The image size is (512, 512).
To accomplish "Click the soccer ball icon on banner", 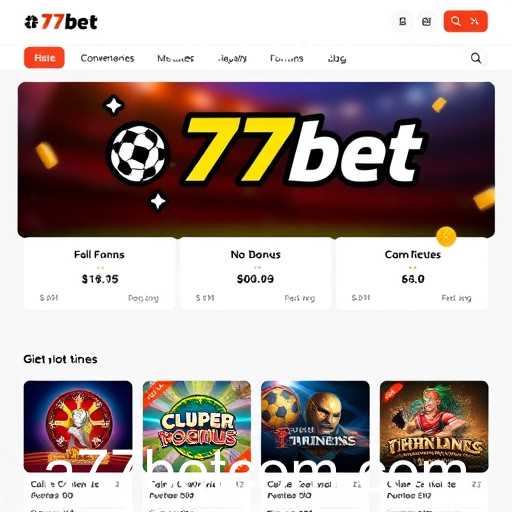I will click(x=139, y=154).
